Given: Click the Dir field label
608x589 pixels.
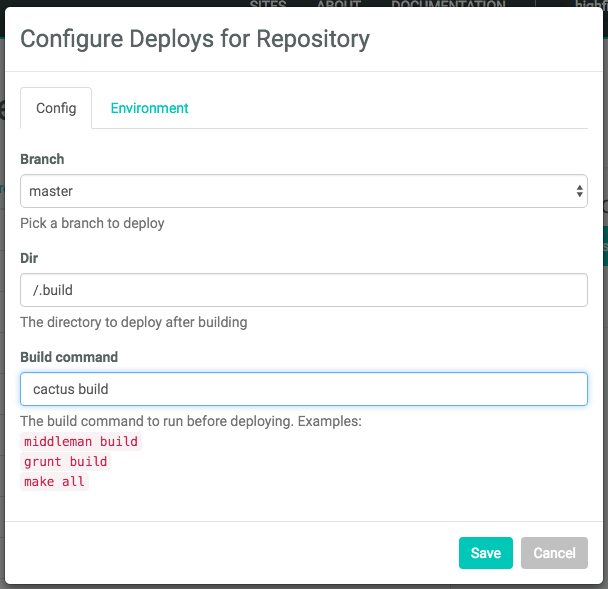Looking at the screenshot, I should coord(28,258).
